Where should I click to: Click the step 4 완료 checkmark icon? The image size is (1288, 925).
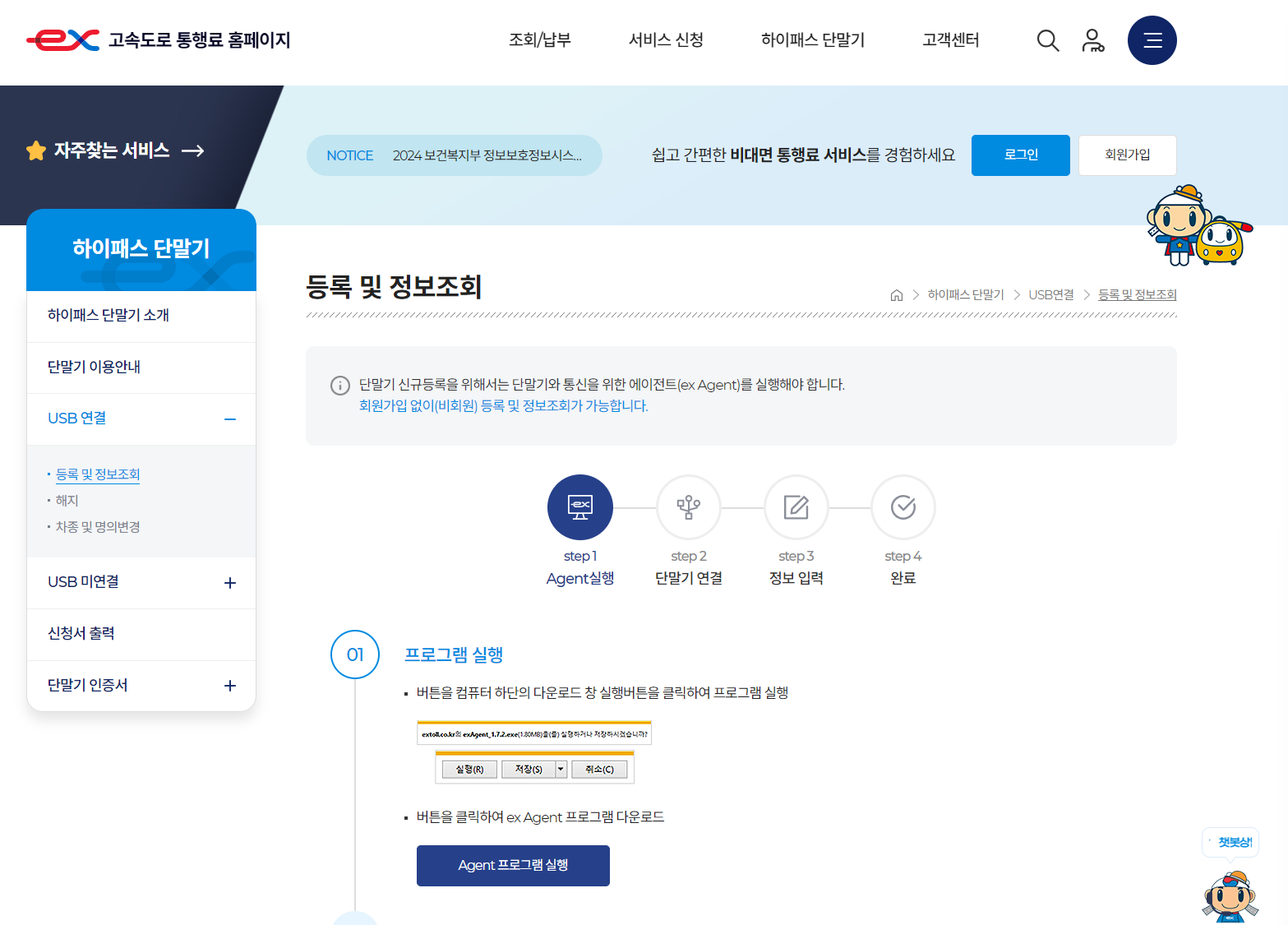click(903, 507)
